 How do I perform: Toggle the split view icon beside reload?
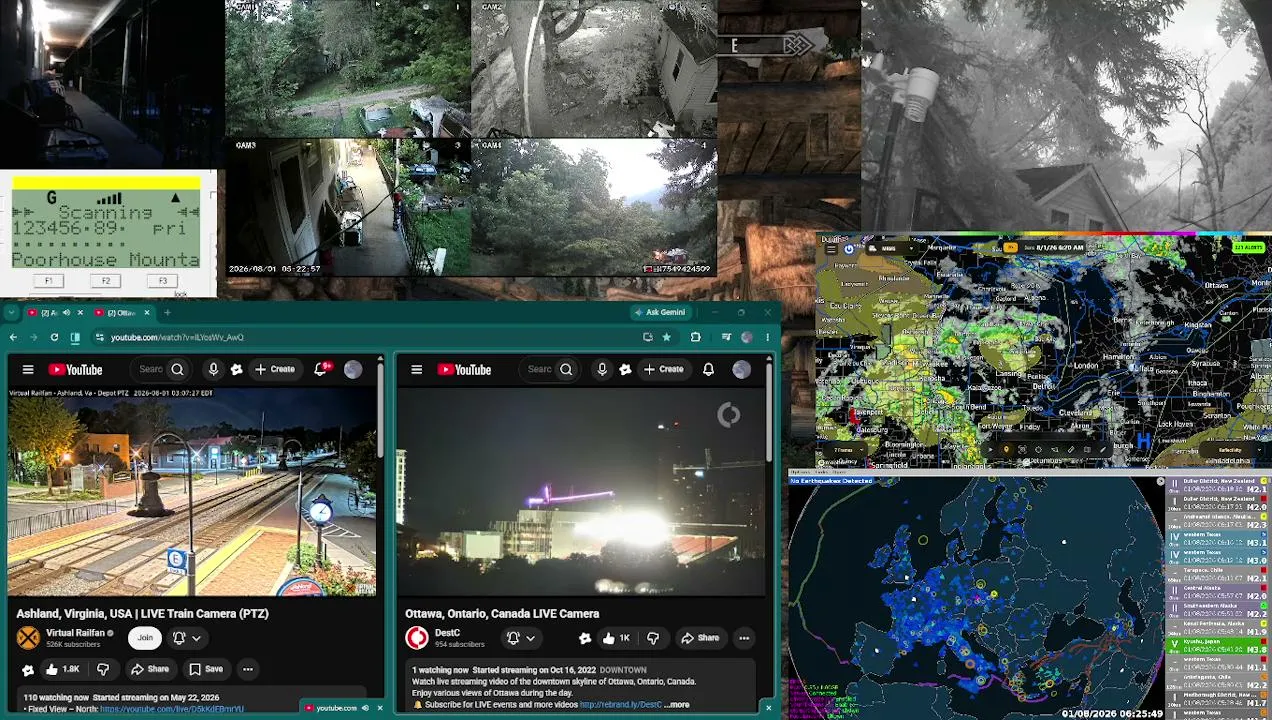pos(75,337)
